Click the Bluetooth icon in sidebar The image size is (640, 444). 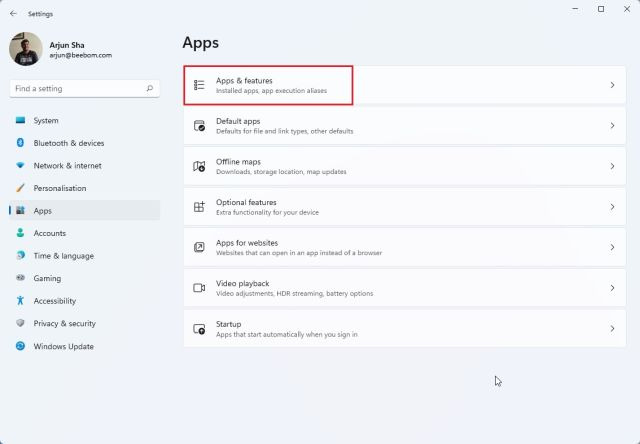pyautogui.click(x=20, y=142)
